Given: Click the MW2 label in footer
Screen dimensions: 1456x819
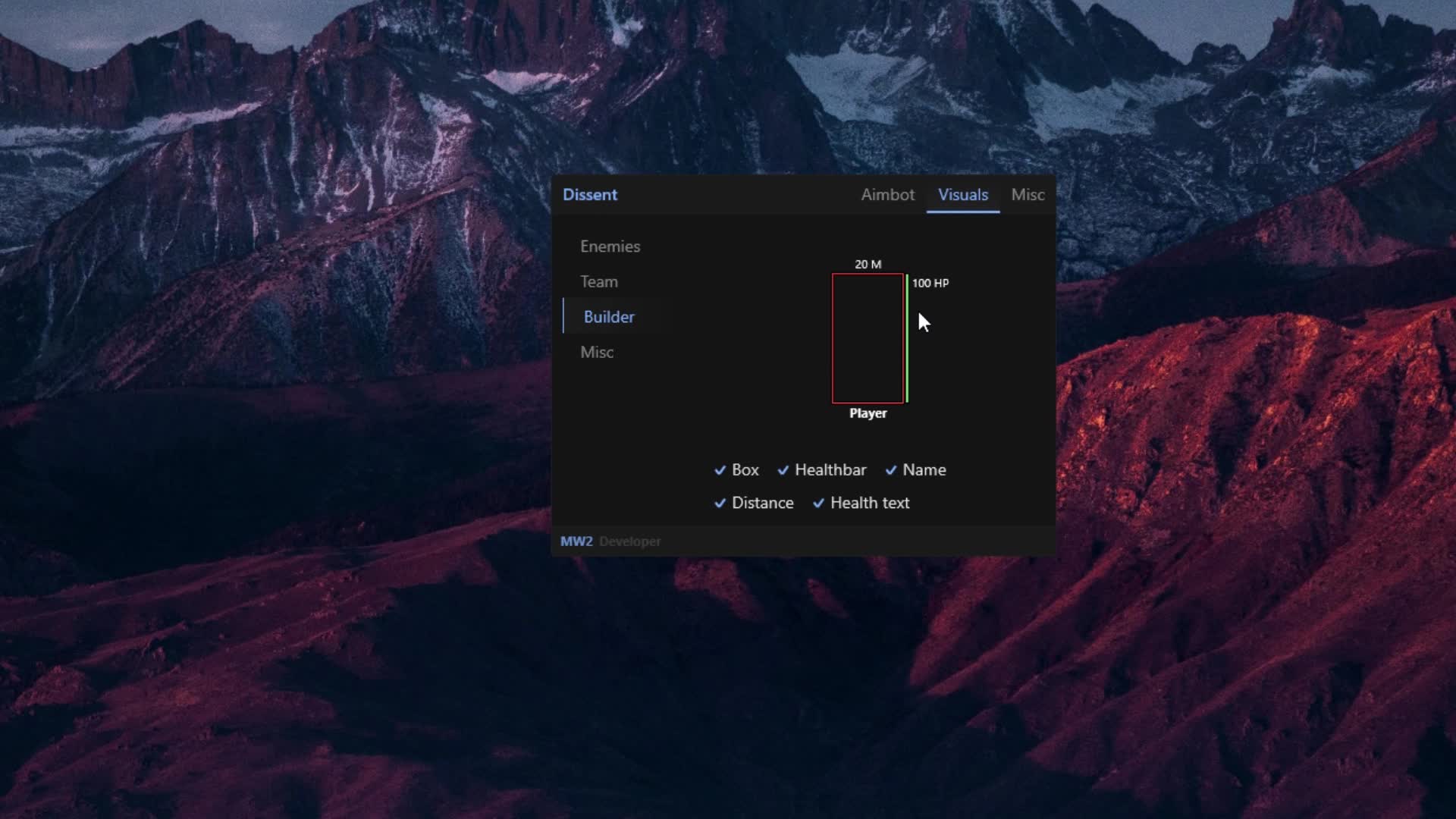Looking at the screenshot, I should pyautogui.click(x=576, y=541).
